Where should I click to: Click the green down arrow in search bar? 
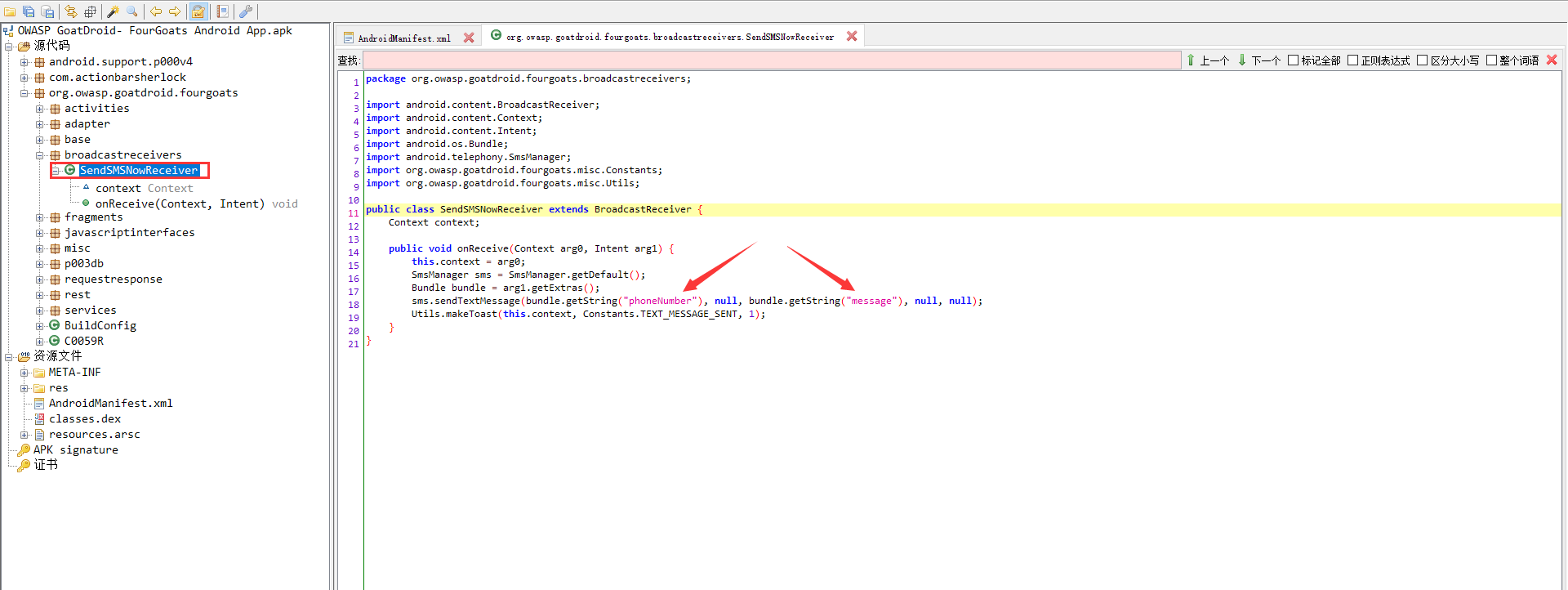point(1242,60)
